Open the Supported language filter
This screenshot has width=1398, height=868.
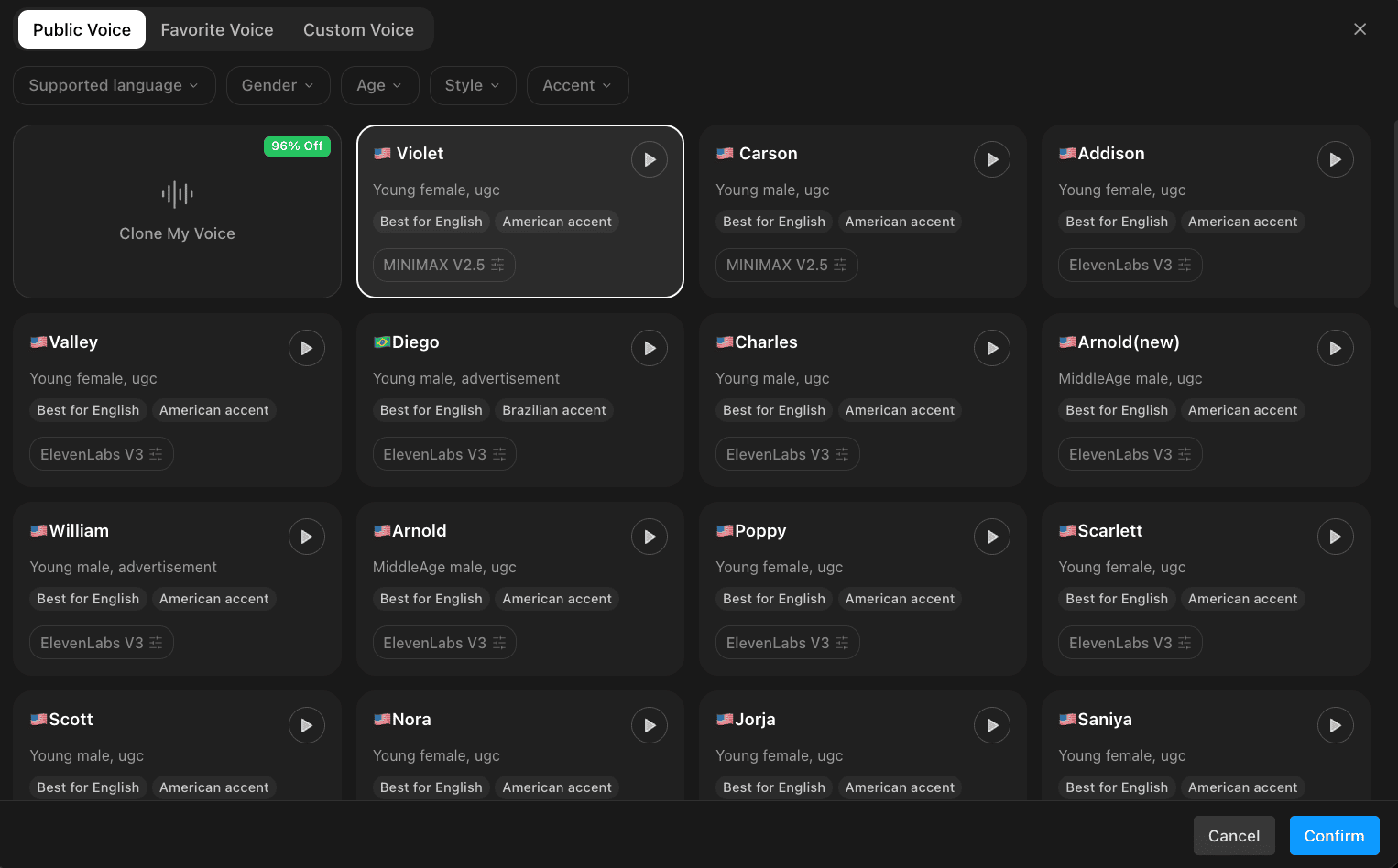[x=114, y=85]
